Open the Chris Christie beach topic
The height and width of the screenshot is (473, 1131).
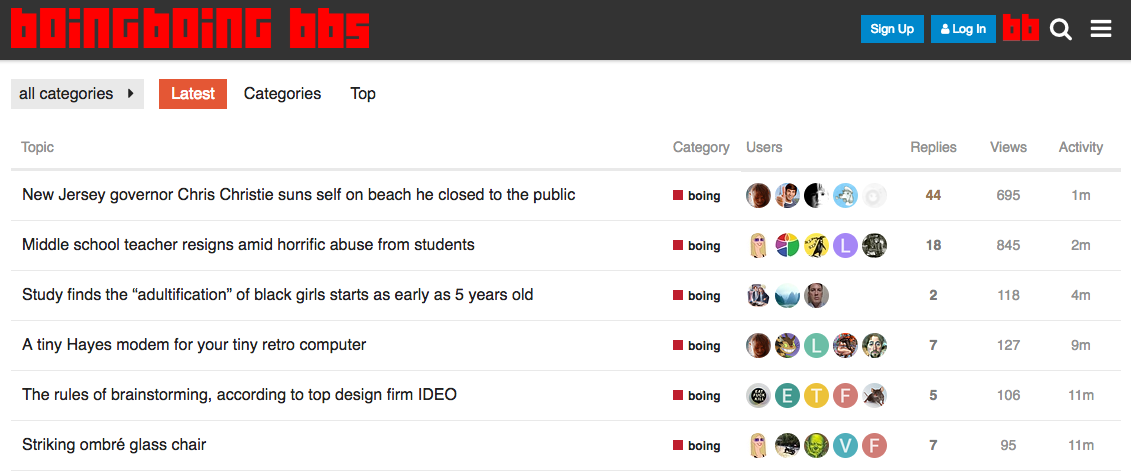coord(299,195)
